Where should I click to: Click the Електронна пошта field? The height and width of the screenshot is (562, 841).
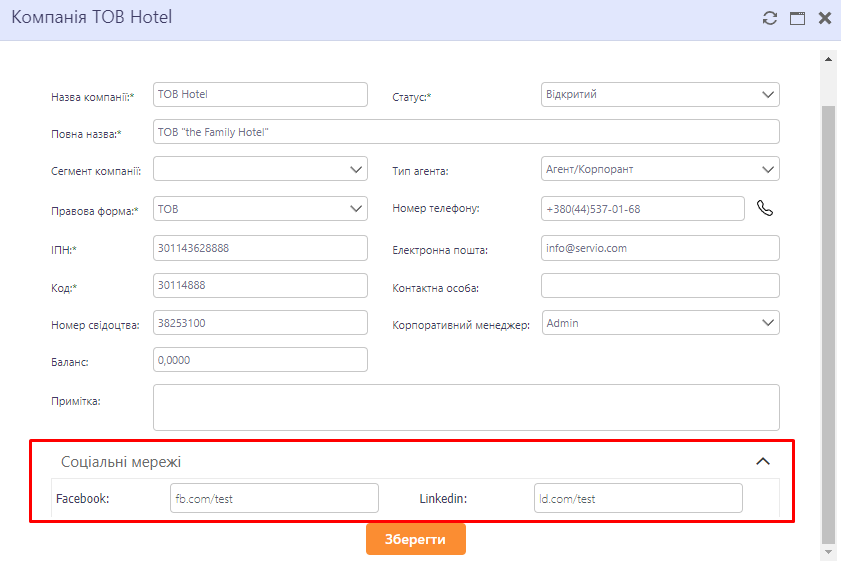point(660,247)
